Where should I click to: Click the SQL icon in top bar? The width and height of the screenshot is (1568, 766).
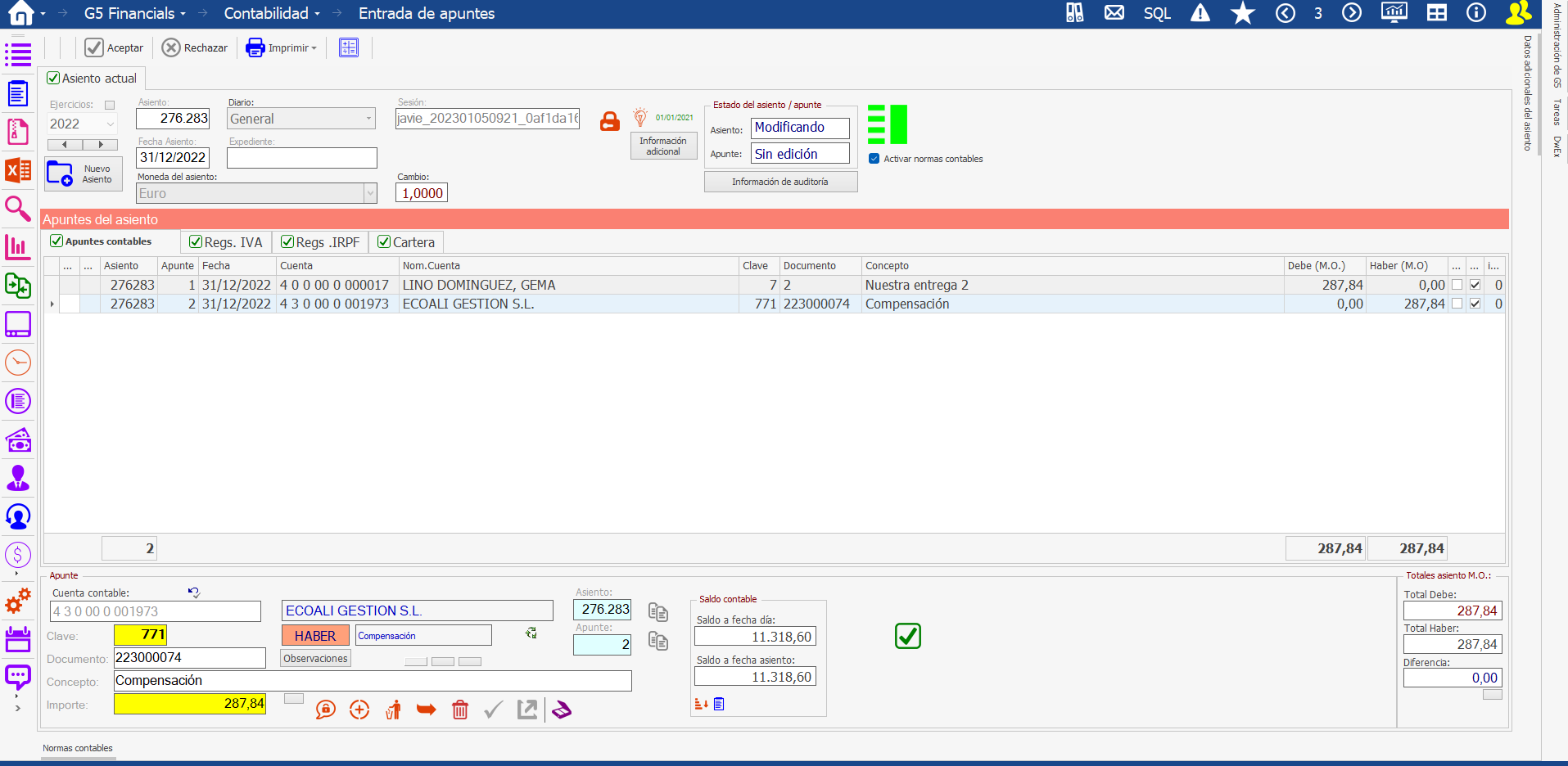click(1157, 13)
